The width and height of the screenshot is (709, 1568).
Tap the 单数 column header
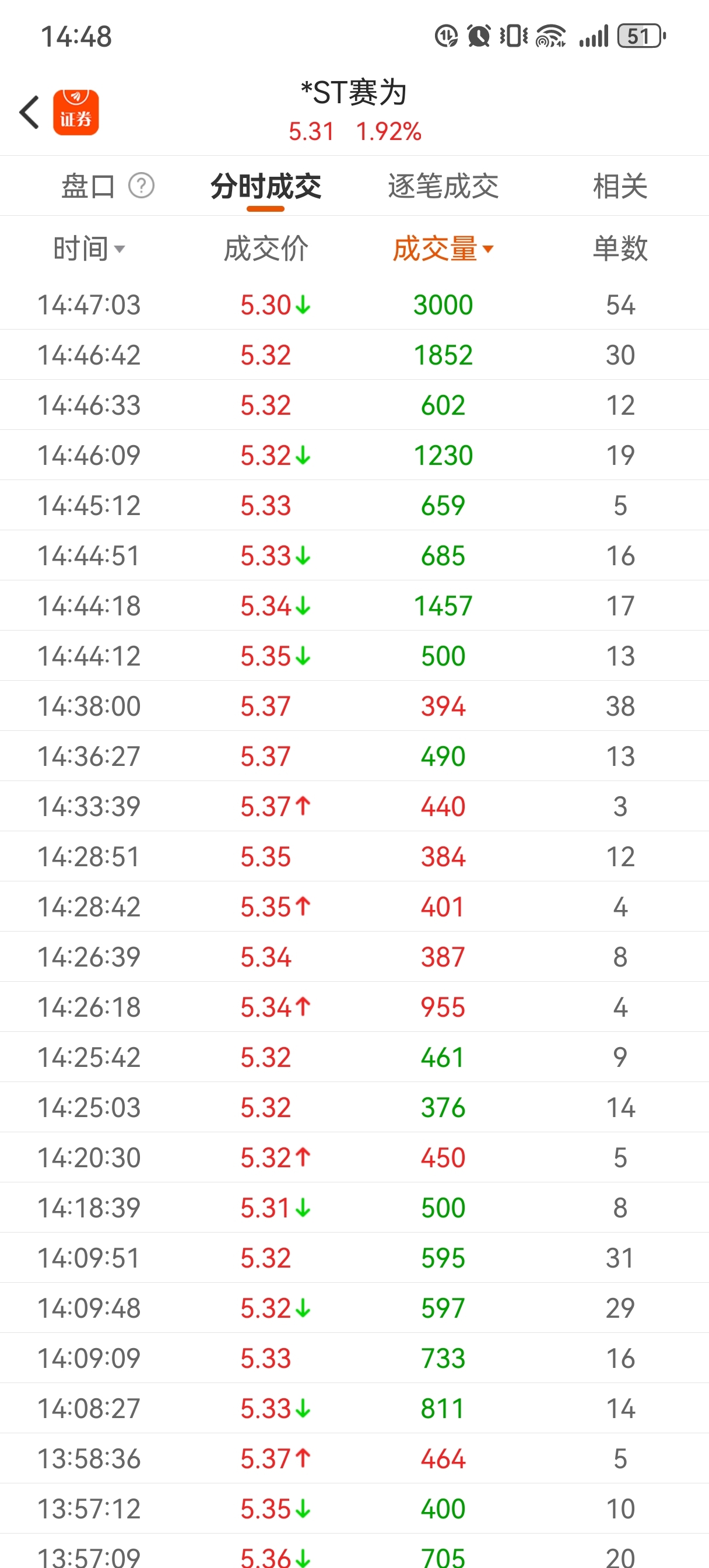pyautogui.click(x=620, y=249)
